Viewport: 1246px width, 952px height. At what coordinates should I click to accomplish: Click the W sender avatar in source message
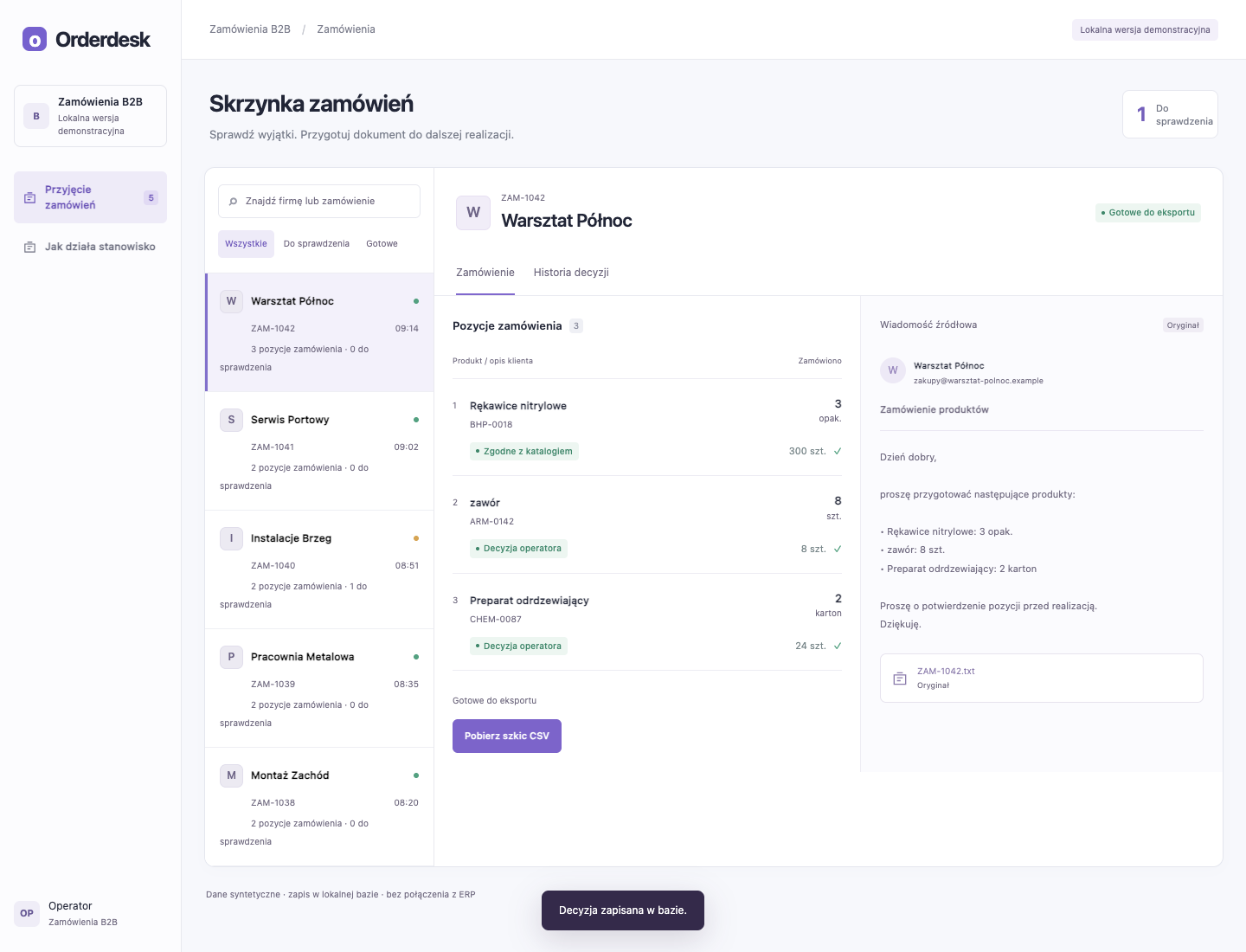click(x=893, y=370)
